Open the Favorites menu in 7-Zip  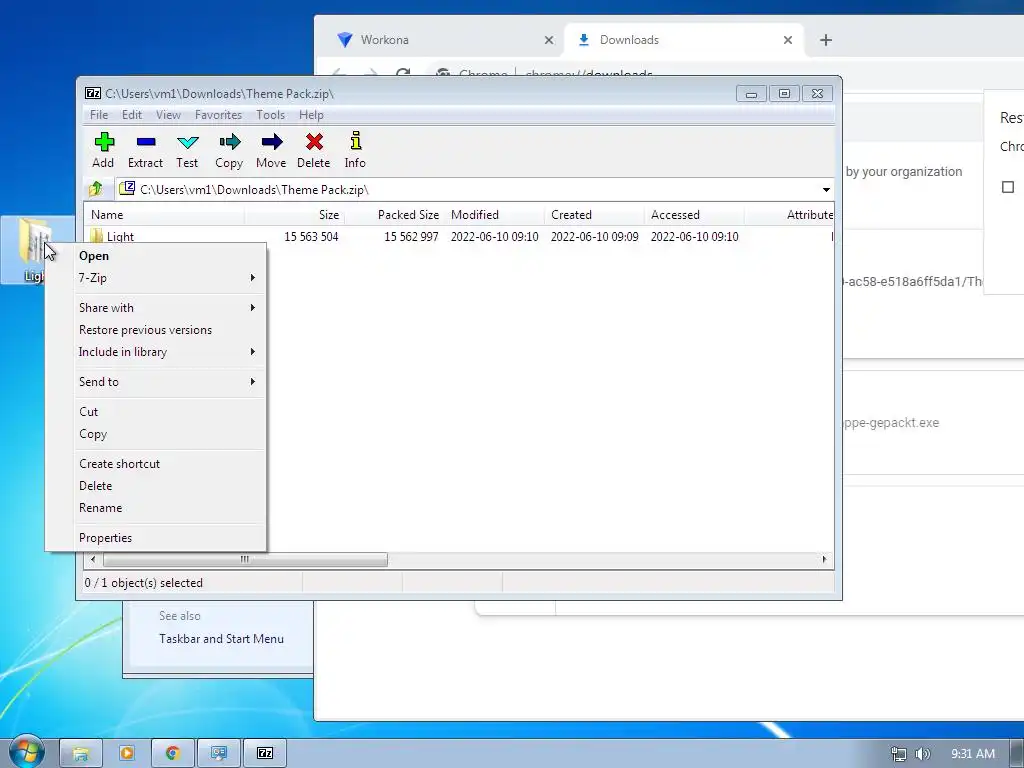click(x=219, y=115)
